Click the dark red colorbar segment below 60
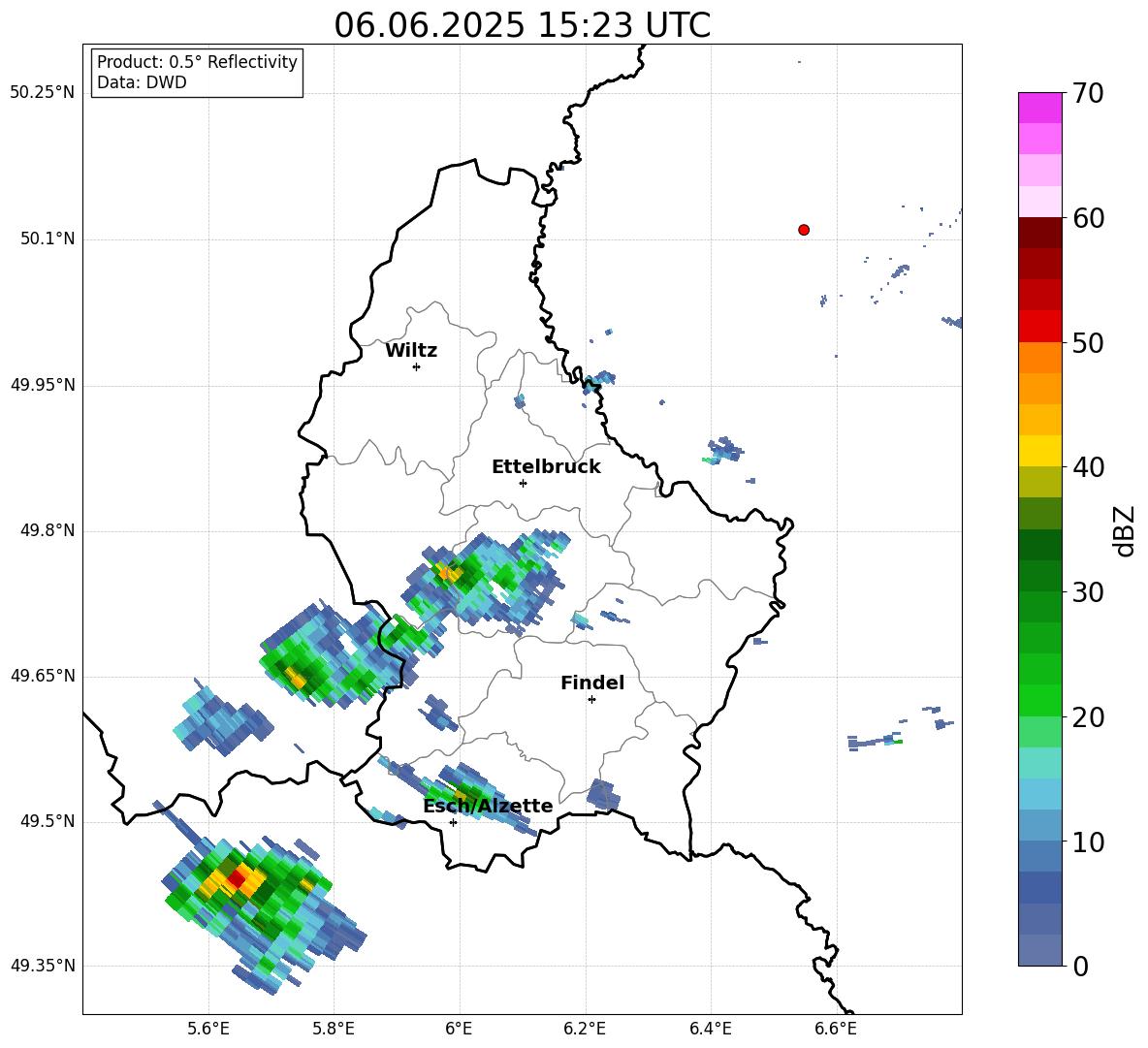The height and width of the screenshot is (1048, 1148). 1039,233
